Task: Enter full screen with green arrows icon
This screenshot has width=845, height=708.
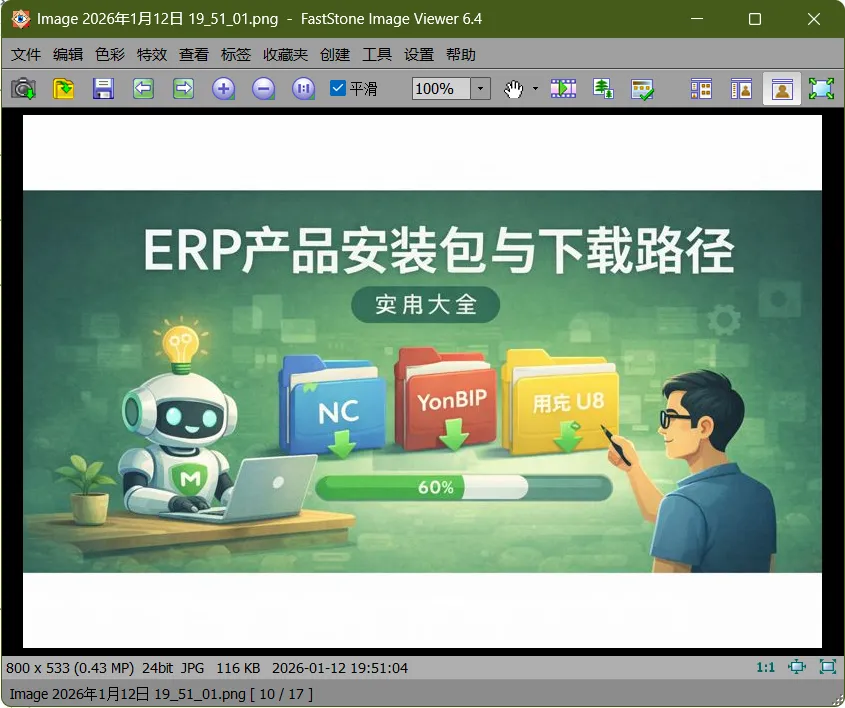Action: tap(821, 89)
